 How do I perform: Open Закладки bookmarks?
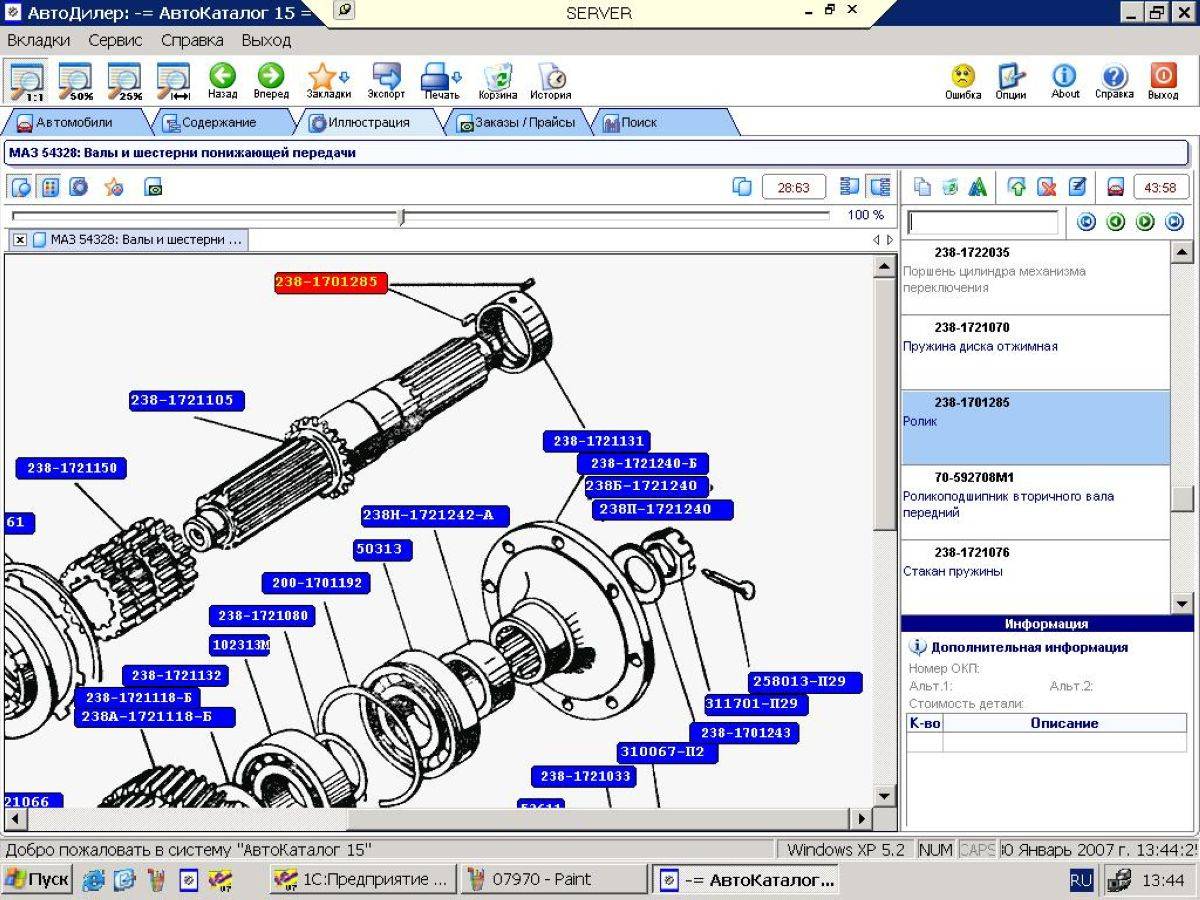328,81
